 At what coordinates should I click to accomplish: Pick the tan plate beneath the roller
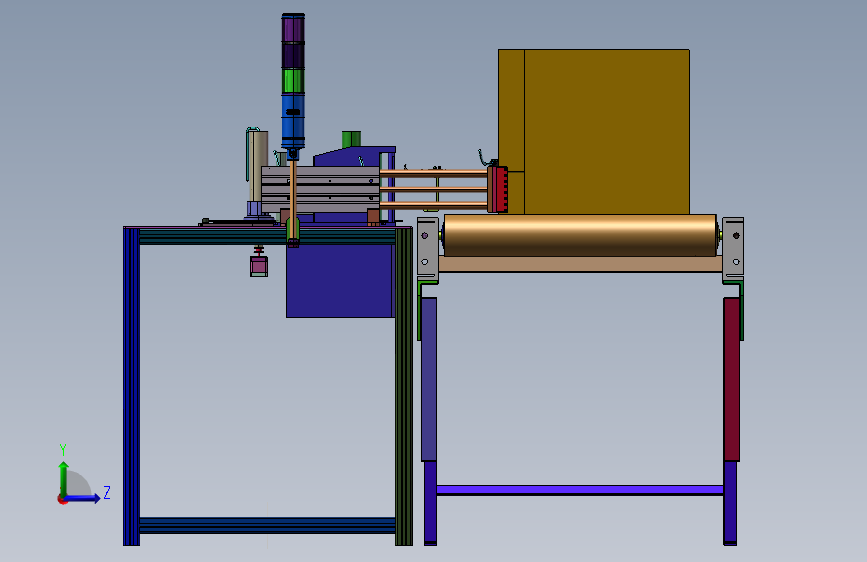coord(580,264)
